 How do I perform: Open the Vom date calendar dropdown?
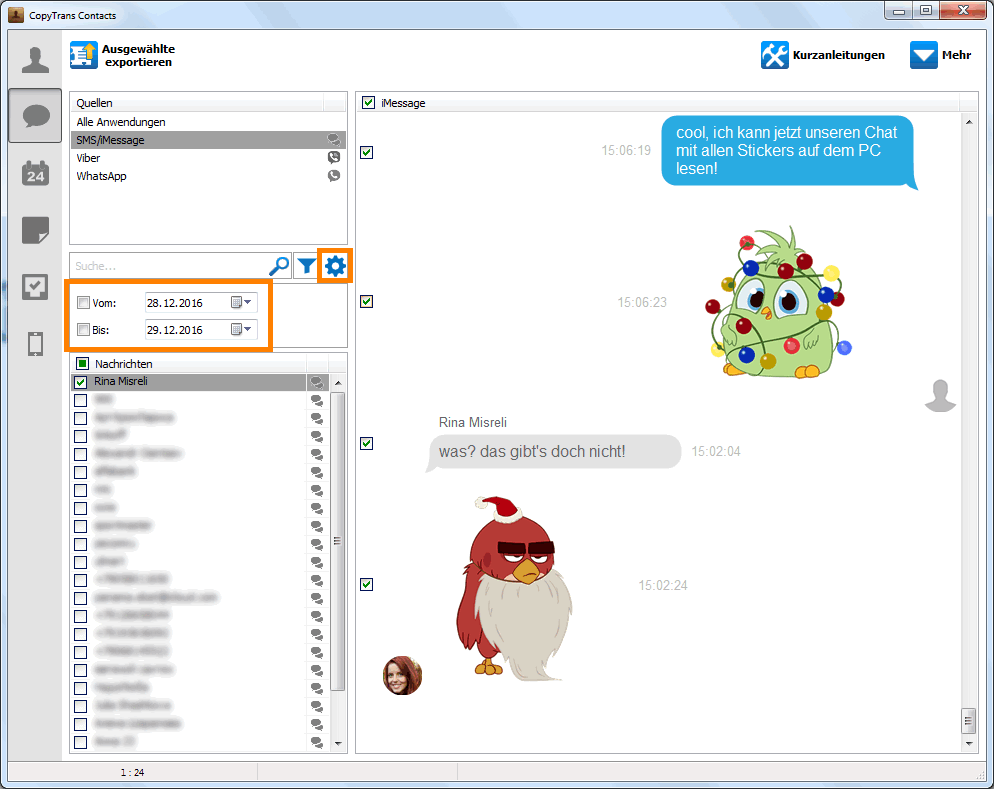point(242,302)
